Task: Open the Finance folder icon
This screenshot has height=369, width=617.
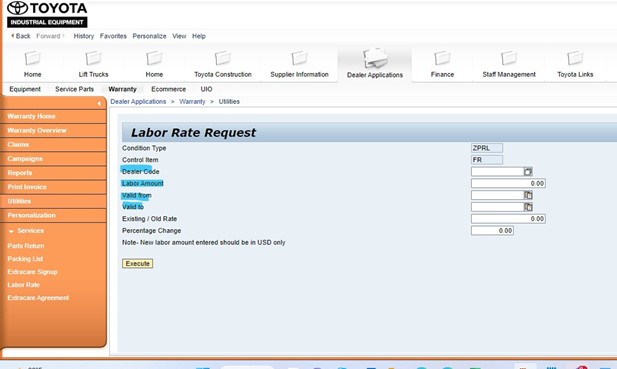Action: pyautogui.click(x=442, y=58)
